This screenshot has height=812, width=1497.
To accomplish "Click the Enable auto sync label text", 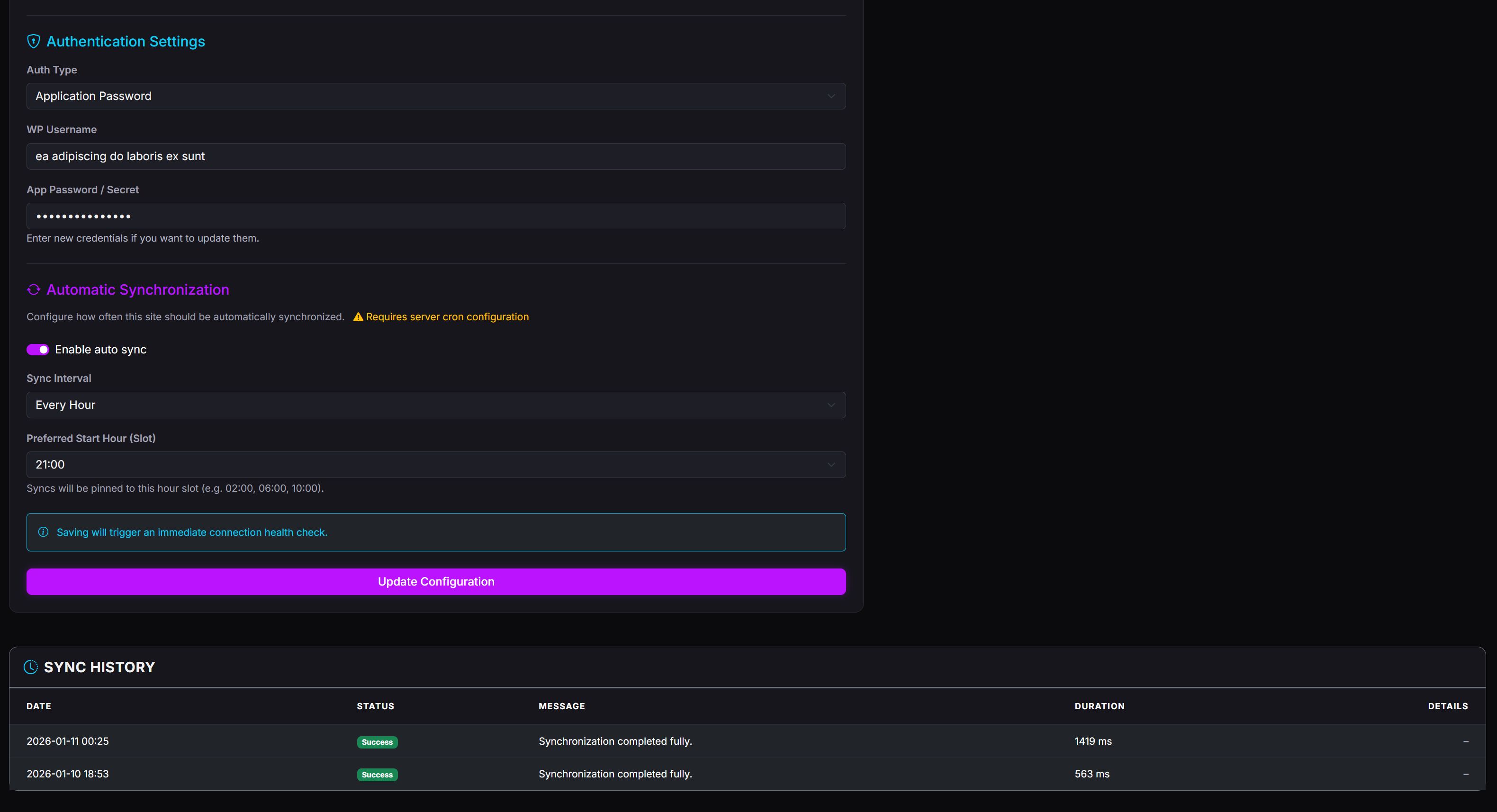I will (x=100, y=349).
